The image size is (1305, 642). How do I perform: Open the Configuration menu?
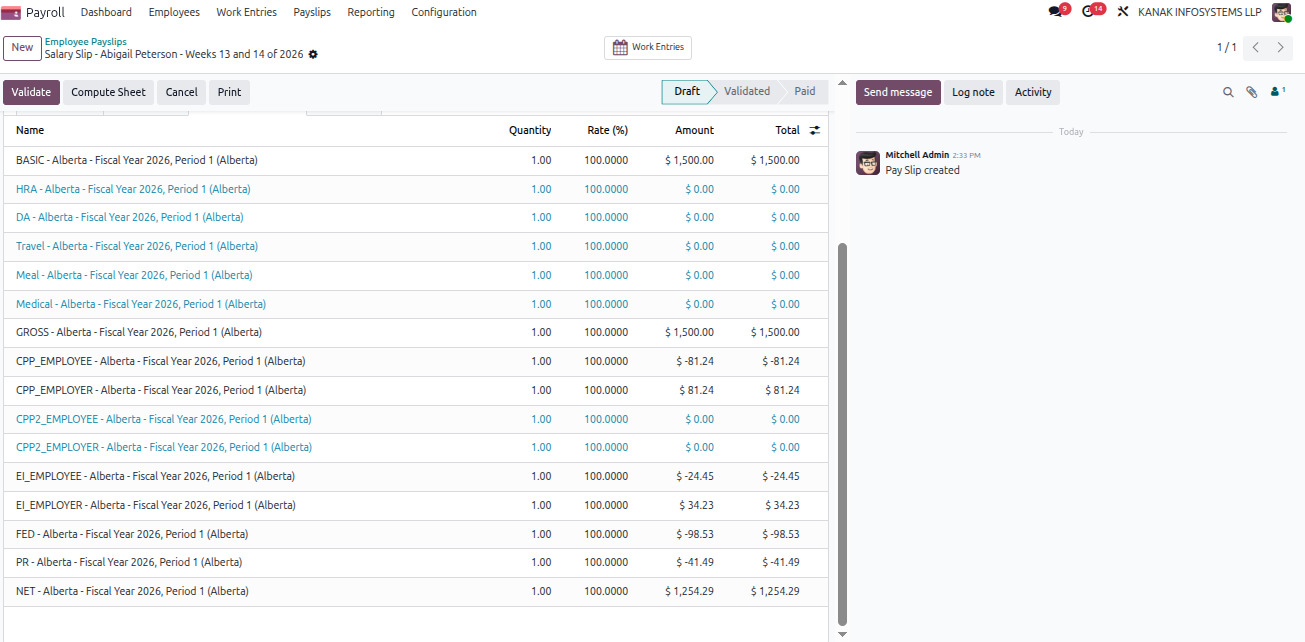coord(444,12)
